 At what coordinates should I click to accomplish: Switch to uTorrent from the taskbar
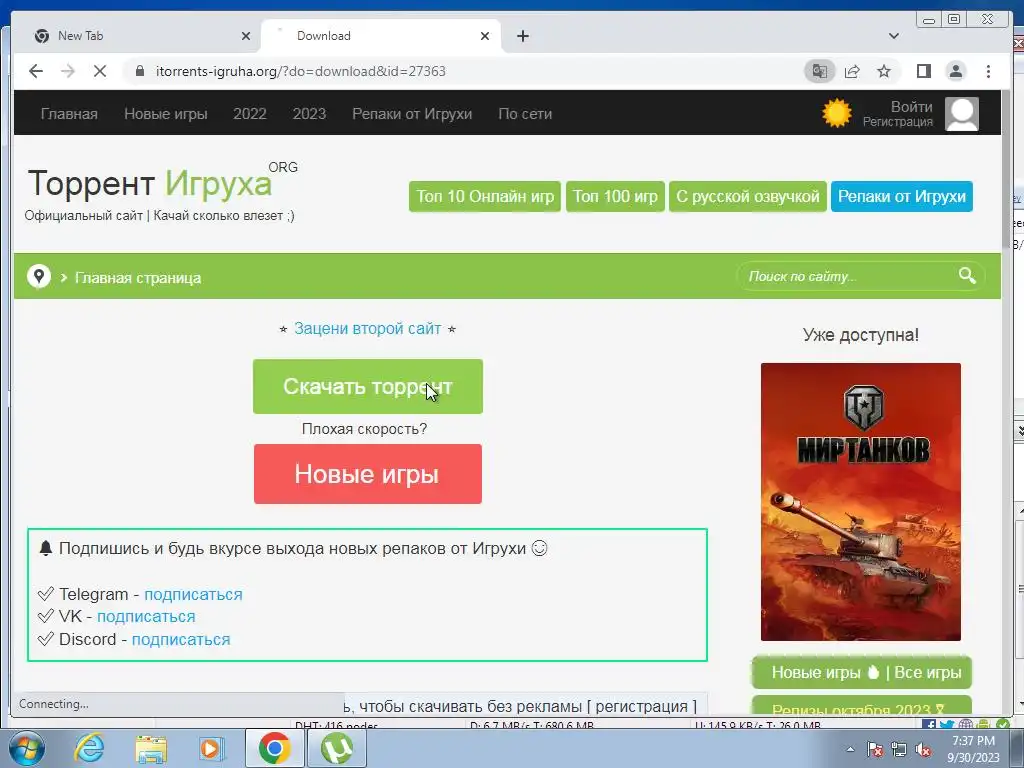(x=336, y=748)
